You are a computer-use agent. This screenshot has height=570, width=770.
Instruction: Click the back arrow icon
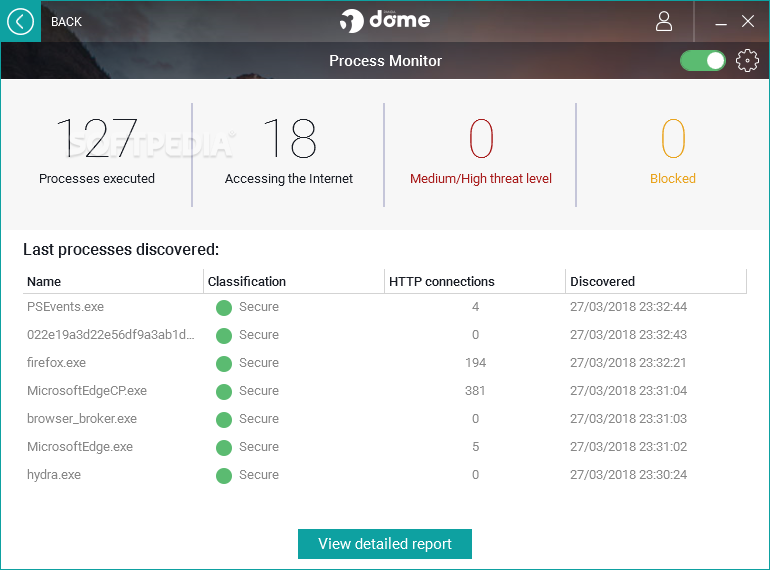pyautogui.click(x=20, y=22)
